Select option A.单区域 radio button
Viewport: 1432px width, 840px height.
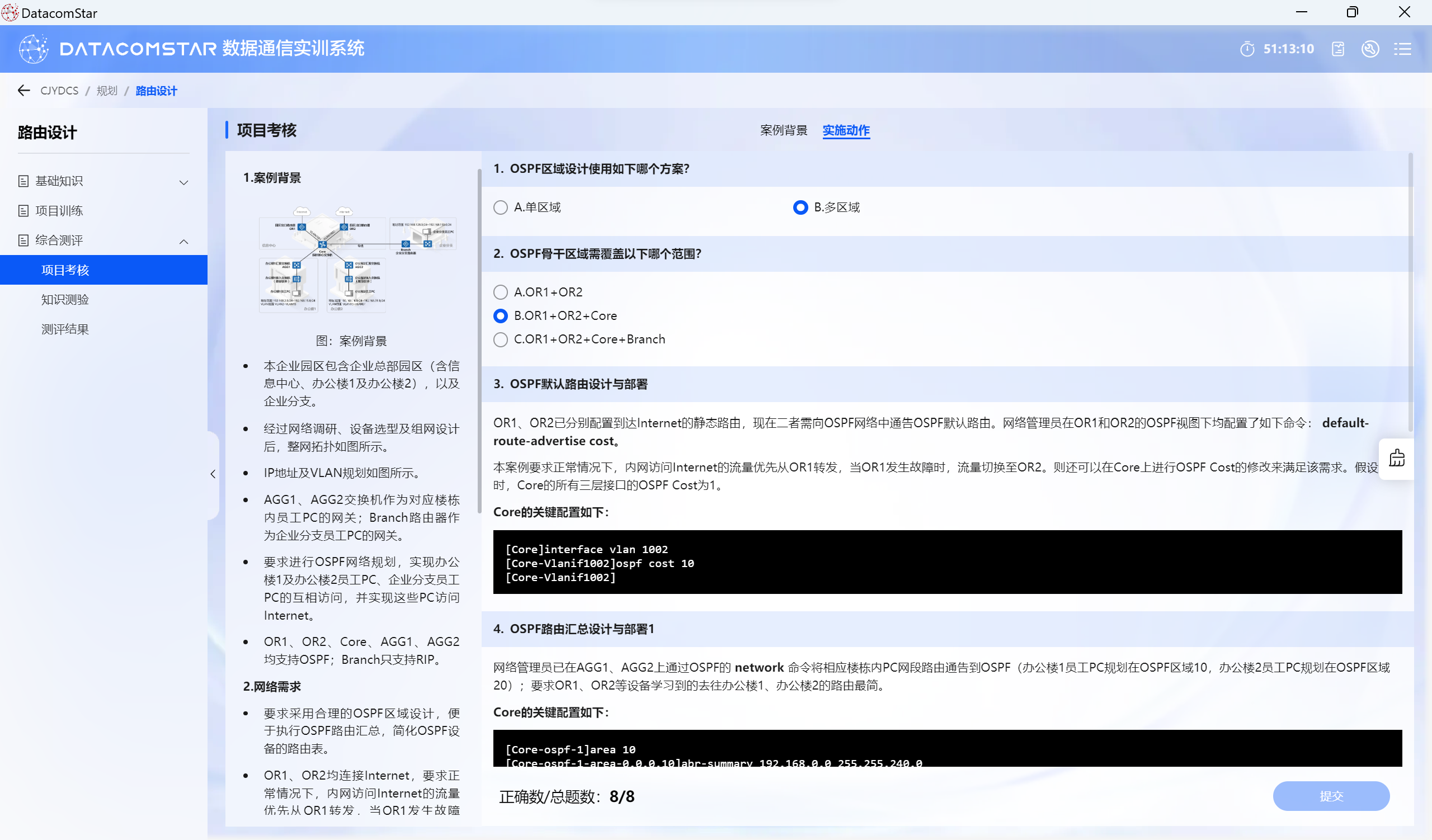(x=500, y=207)
